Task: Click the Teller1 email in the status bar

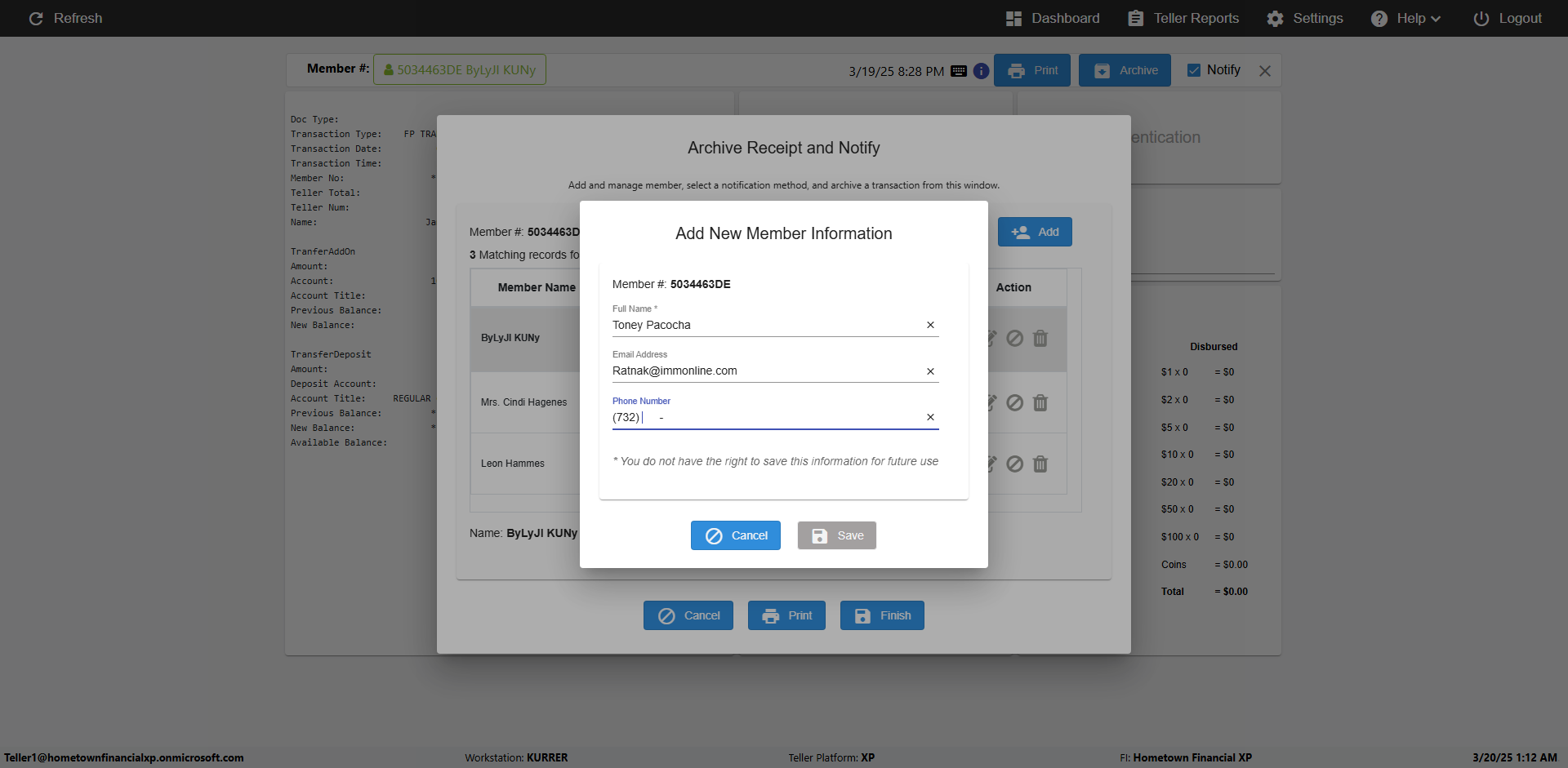Action: coord(124,757)
